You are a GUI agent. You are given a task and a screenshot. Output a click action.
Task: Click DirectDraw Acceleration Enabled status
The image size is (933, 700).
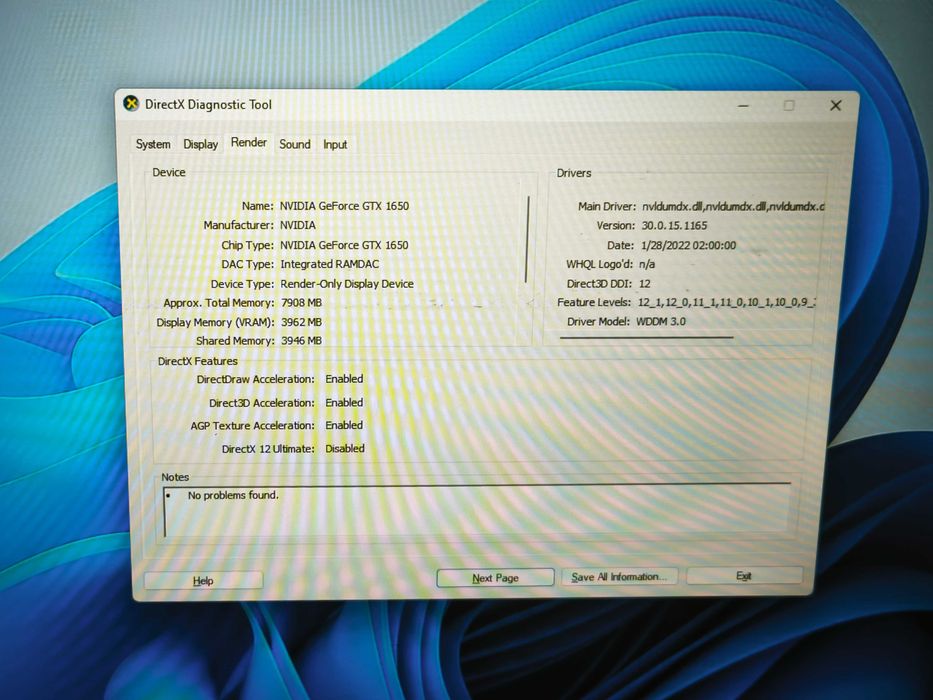tap(344, 379)
